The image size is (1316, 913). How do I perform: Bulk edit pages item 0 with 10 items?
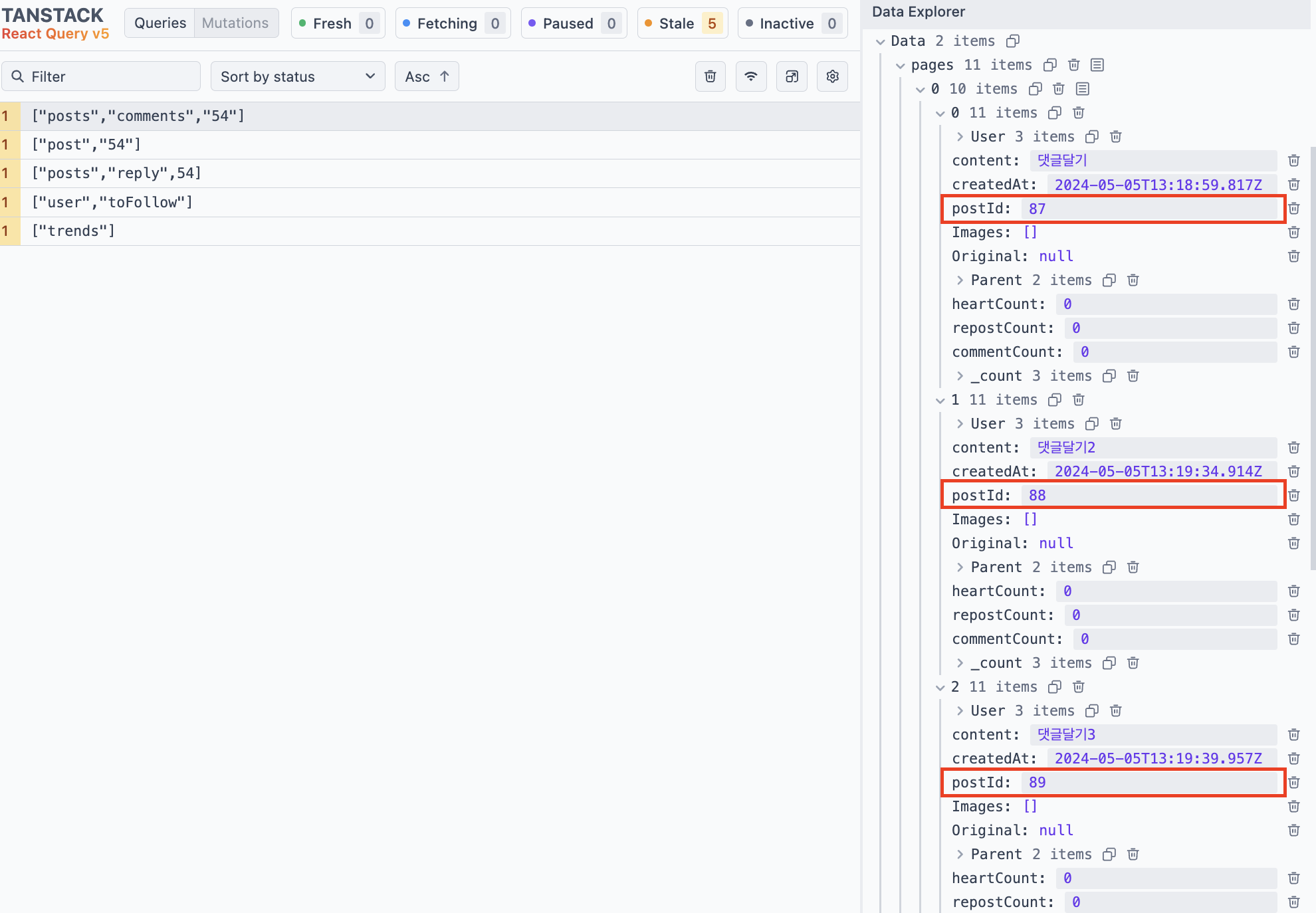[1083, 89]
